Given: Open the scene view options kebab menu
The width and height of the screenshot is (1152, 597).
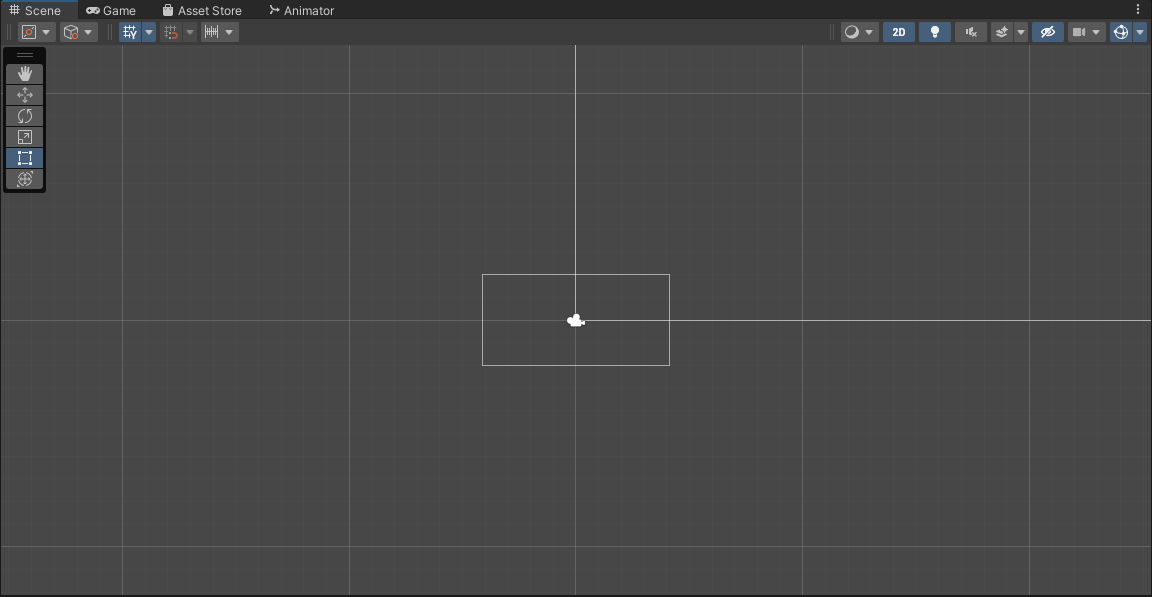Looking at the screenshot, I should 1136,9.
